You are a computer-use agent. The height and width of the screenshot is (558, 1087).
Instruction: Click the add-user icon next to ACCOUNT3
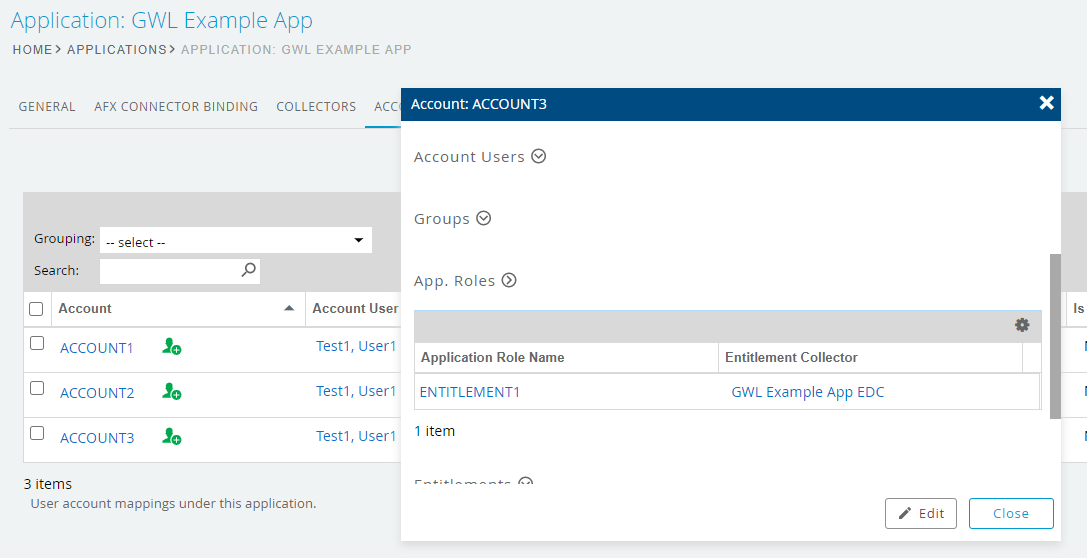click(x=172, y=437)
